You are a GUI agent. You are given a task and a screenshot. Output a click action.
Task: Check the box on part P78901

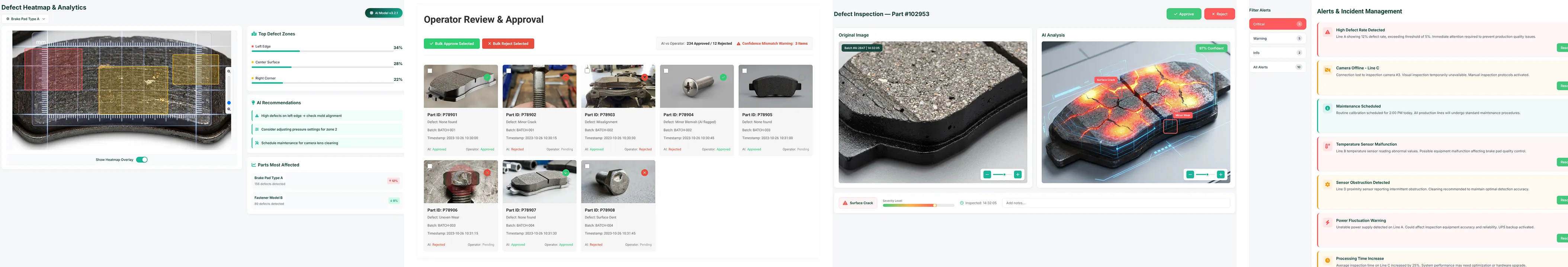[x=430, y=71]
